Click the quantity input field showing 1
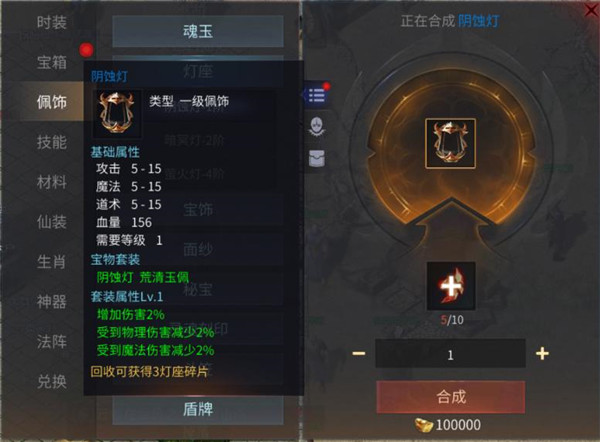Viewport: 600px width, 442px height. coord(450,354)
